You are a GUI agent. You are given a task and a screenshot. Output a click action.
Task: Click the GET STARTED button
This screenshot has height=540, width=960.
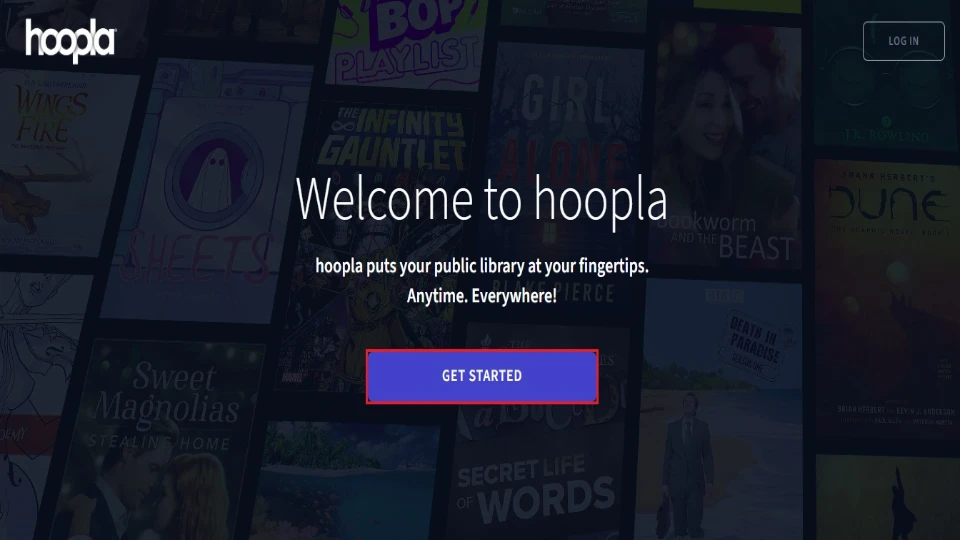(x=482, y=376)
